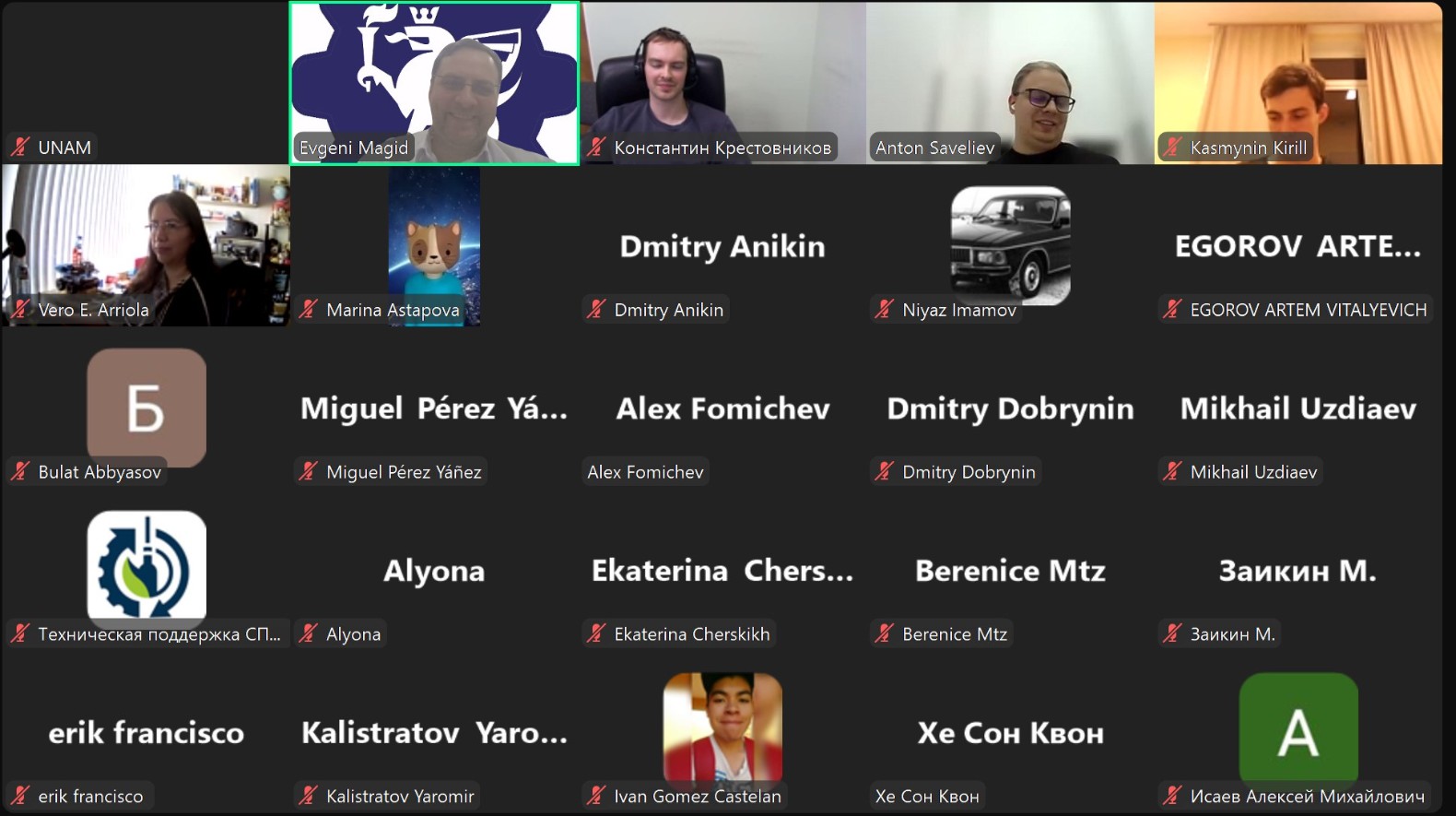This screenshot has height=816, width=1456.
Task: Click the muted mic icon next to Kalistratov Yaromir
Action: pyautogui.click(x=309, y=795)
